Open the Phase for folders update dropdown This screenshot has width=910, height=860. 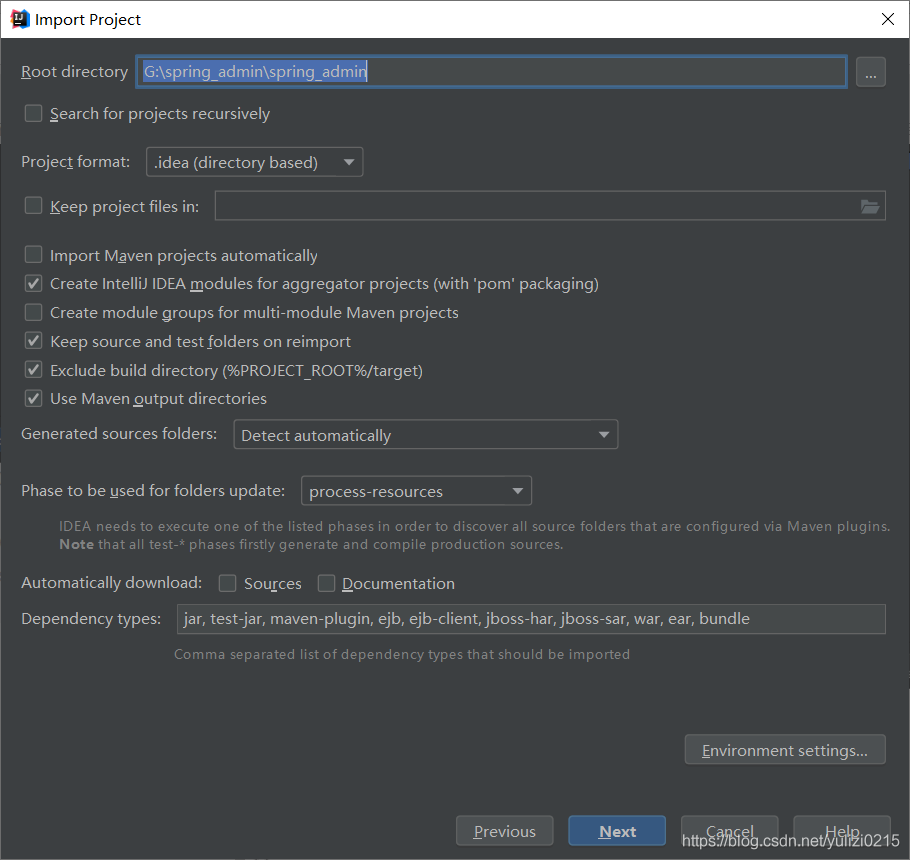(x=416, y=491)
